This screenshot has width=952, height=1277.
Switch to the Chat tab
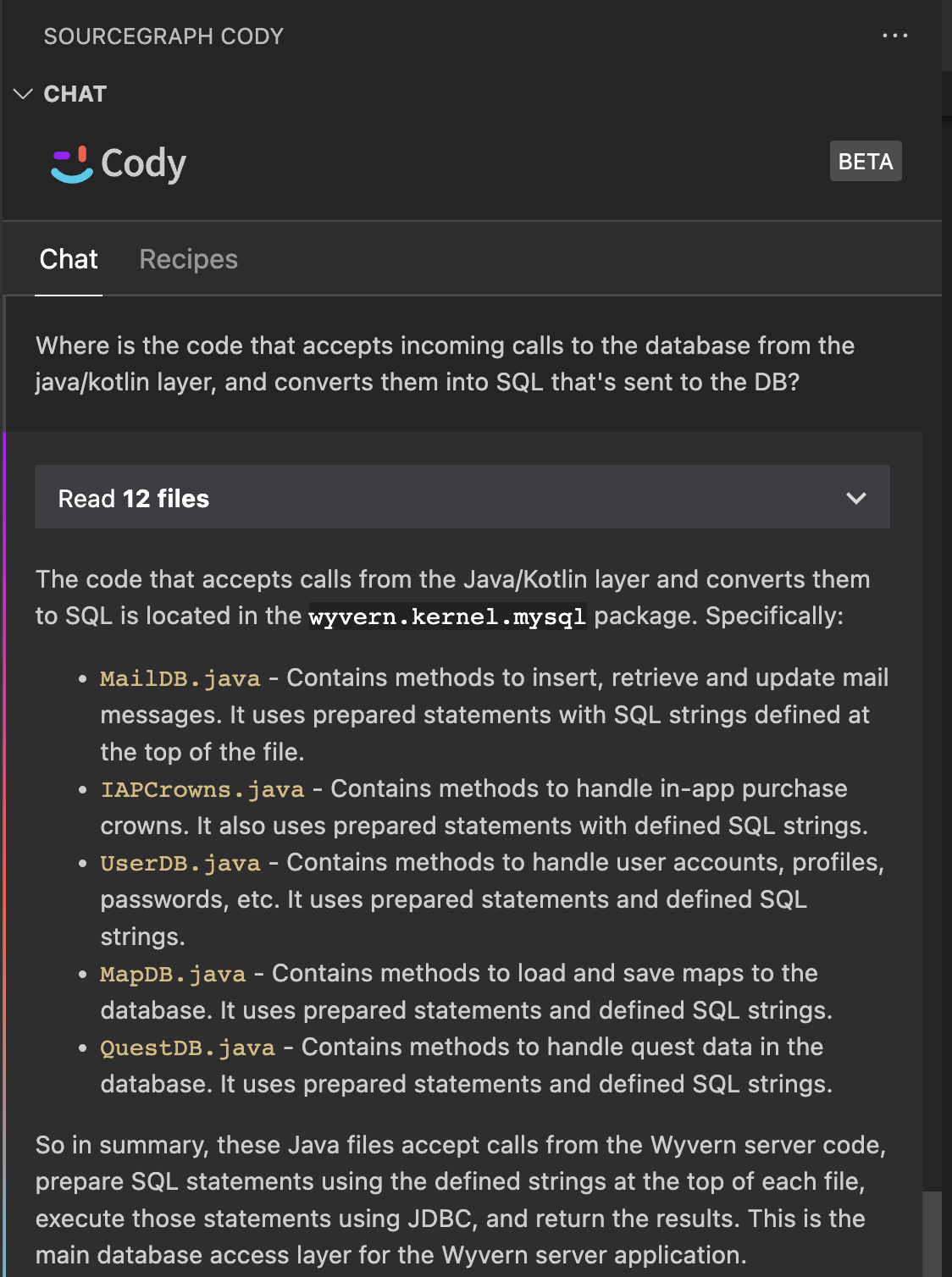coord(69,259)
